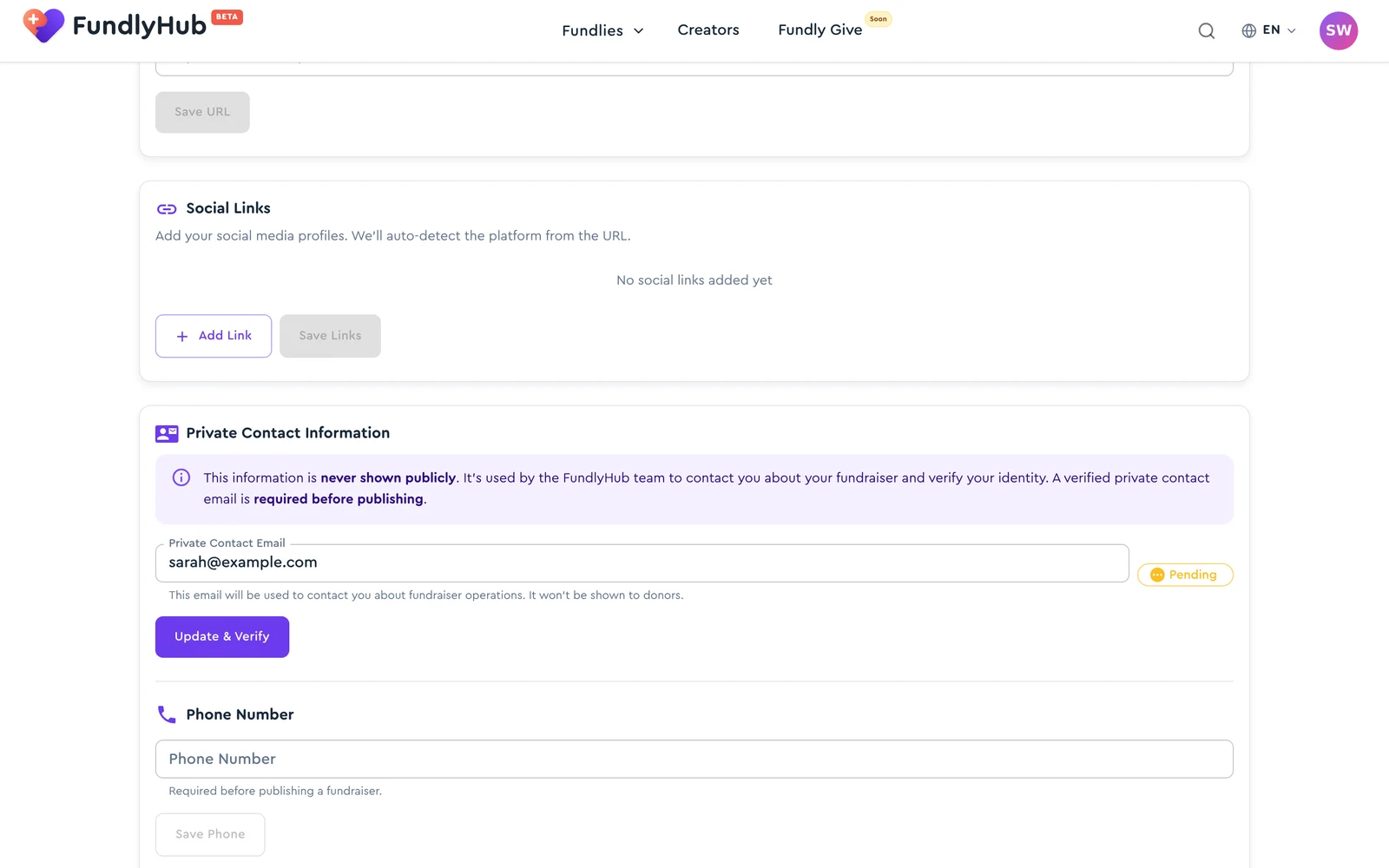Screen dimensions: 1389x868
Task: Click the FundlyHub heart logo
Action: [43, 25]
